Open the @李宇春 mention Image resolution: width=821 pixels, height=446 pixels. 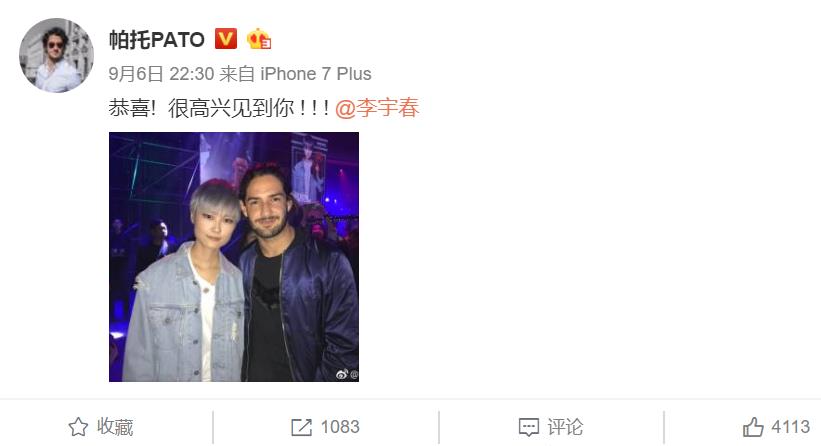pos(377,108)
